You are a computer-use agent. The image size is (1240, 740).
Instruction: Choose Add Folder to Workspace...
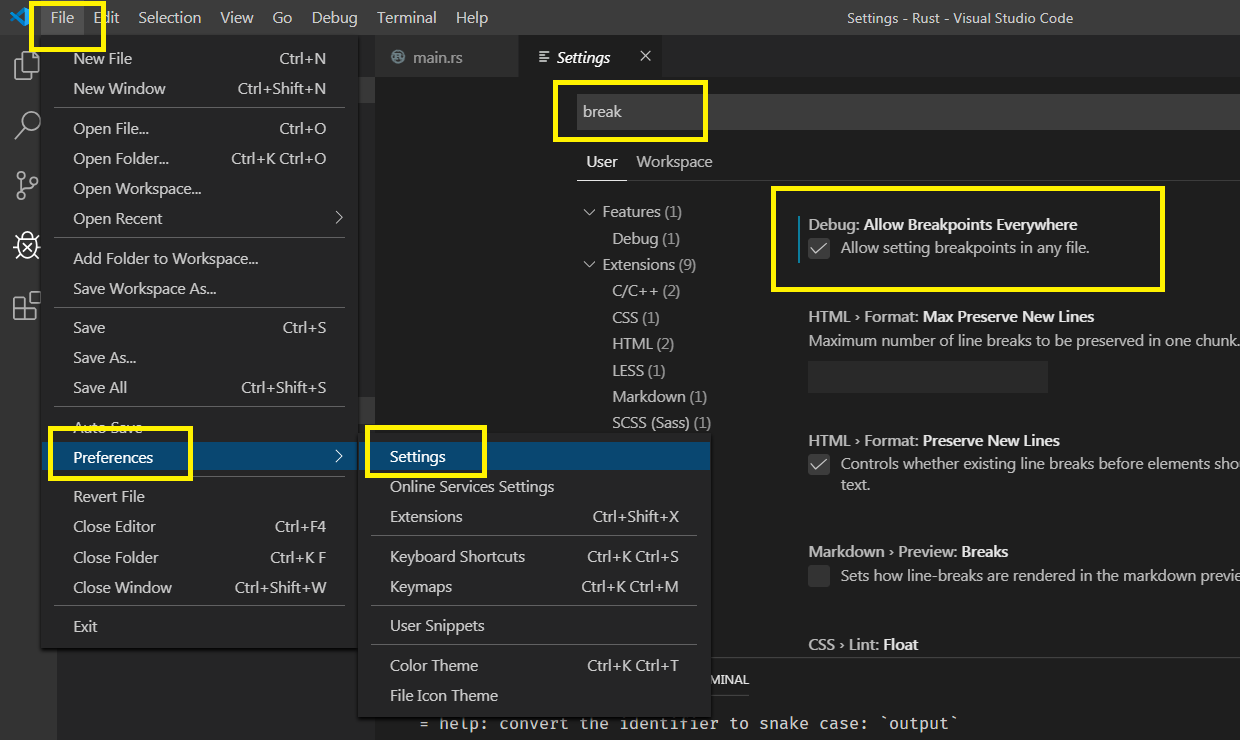click(199, 259)
